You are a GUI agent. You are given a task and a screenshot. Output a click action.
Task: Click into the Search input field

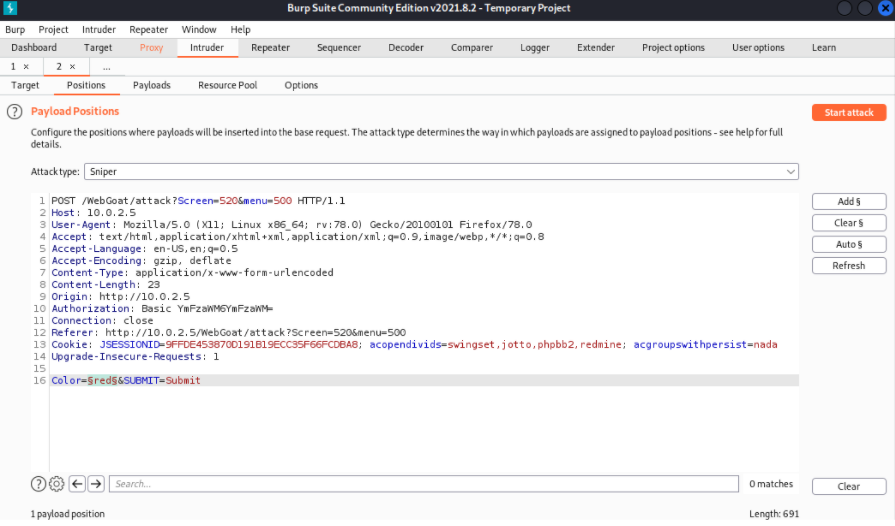pos(424,484)
